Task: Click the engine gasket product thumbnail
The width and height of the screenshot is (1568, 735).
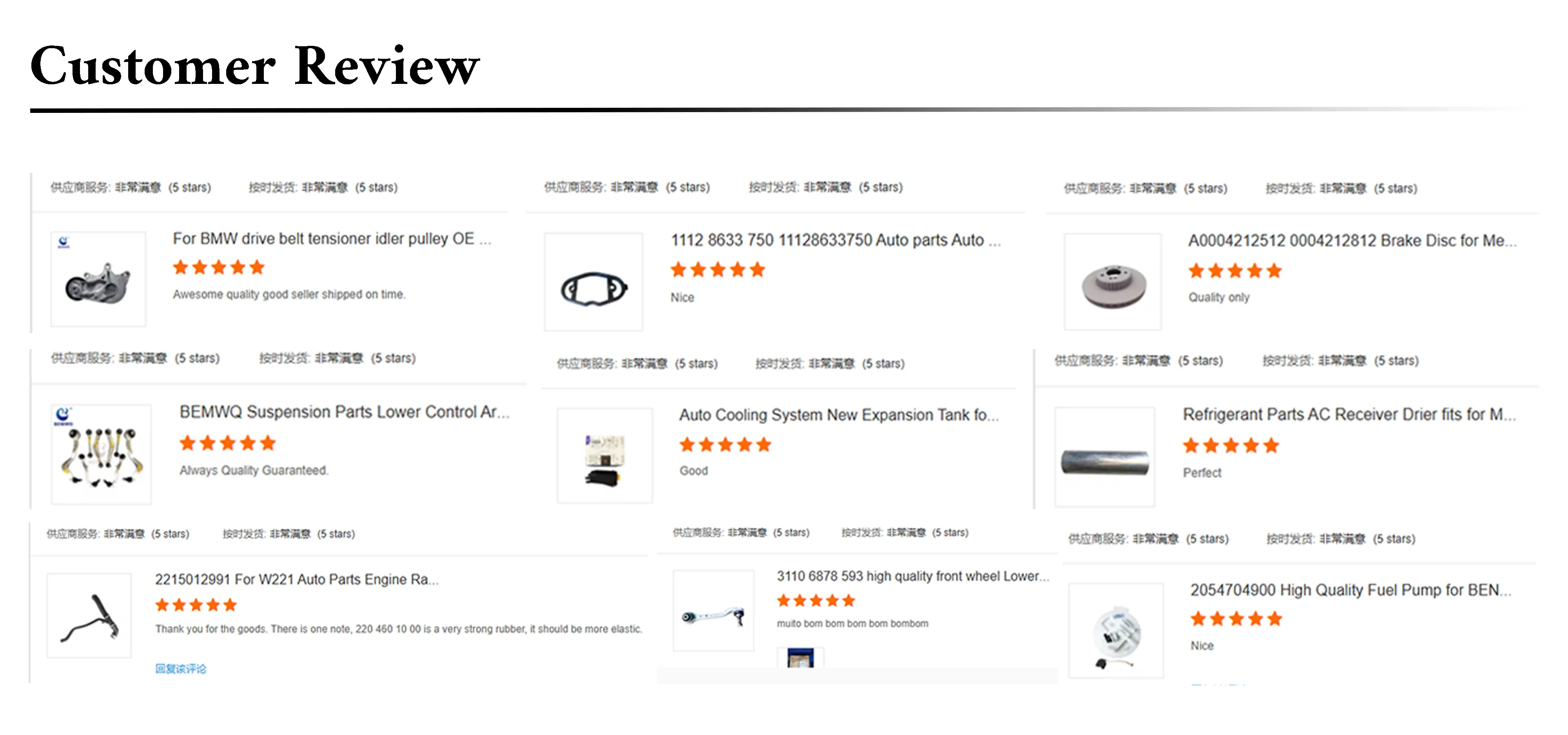Action: click(x=593, y=282)
